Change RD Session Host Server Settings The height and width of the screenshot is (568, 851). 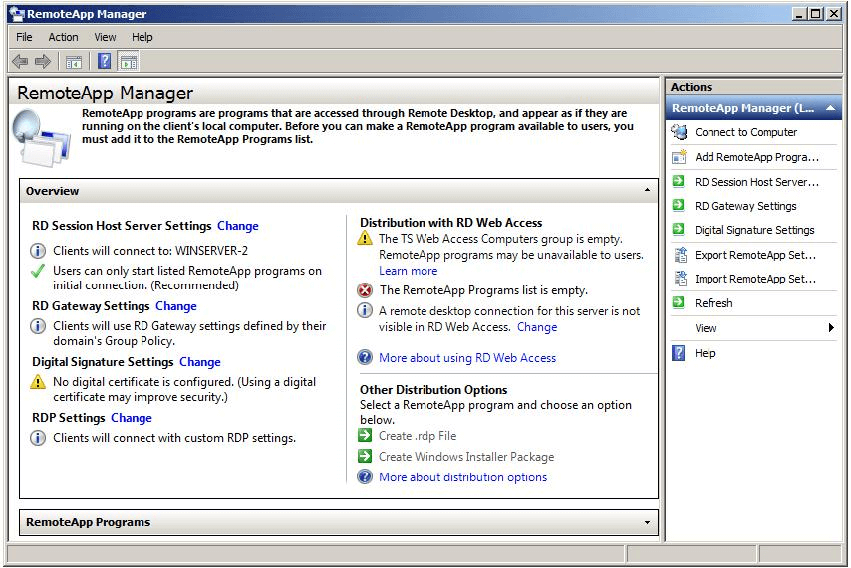pos(237,226)
